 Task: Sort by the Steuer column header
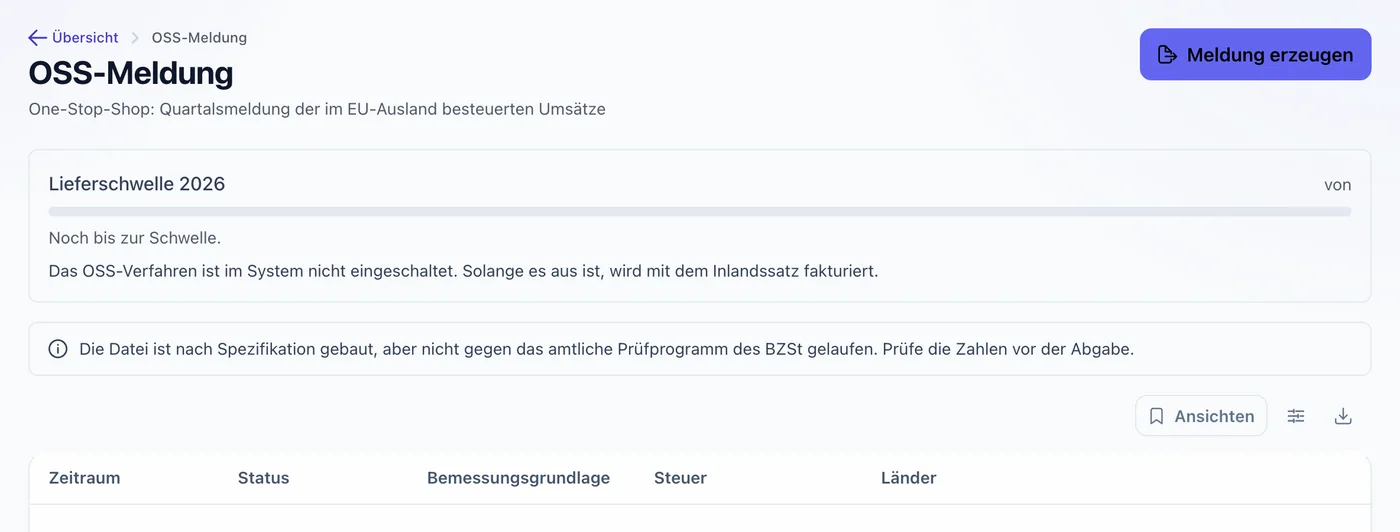[680, 478]
